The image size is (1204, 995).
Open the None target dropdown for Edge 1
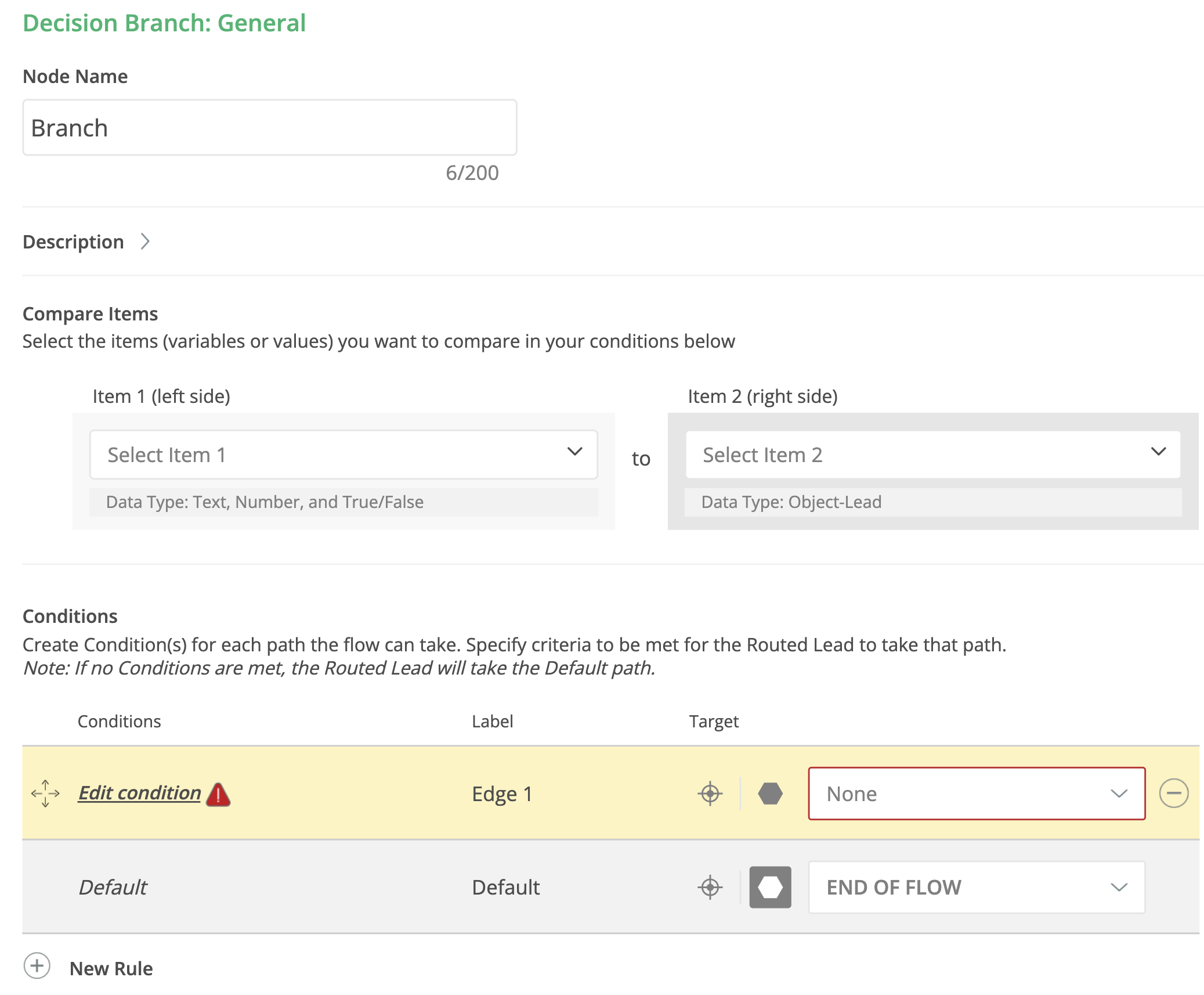point(976,794)
